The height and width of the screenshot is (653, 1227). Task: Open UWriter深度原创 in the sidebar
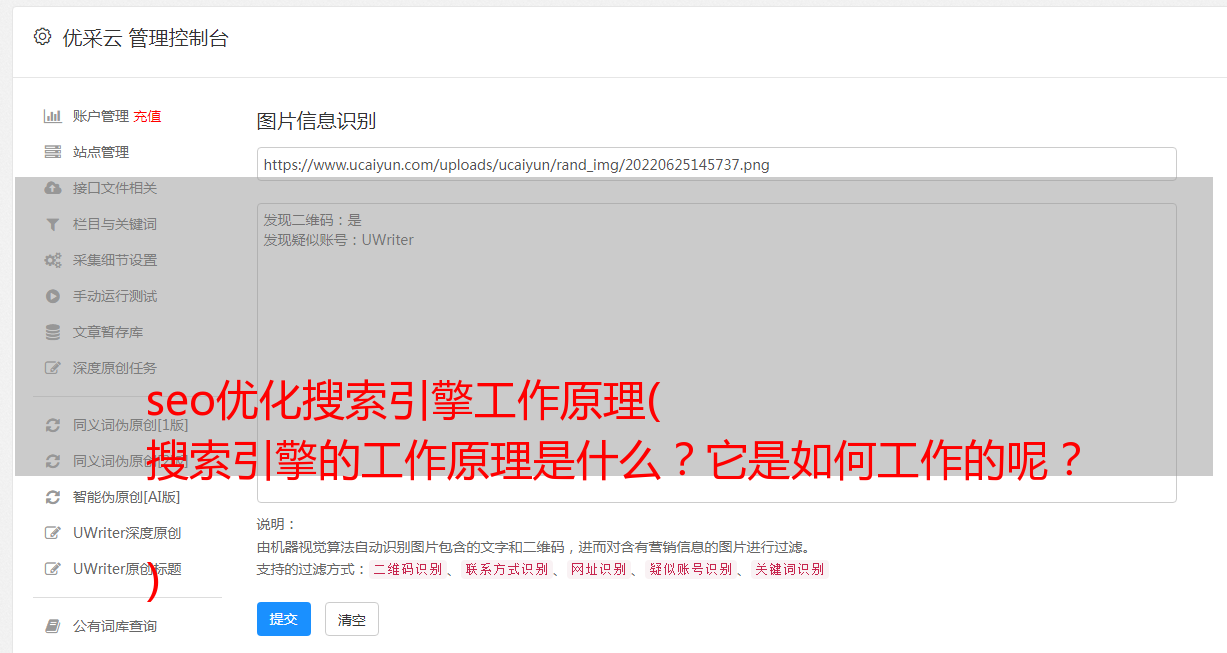coord(127,533)
